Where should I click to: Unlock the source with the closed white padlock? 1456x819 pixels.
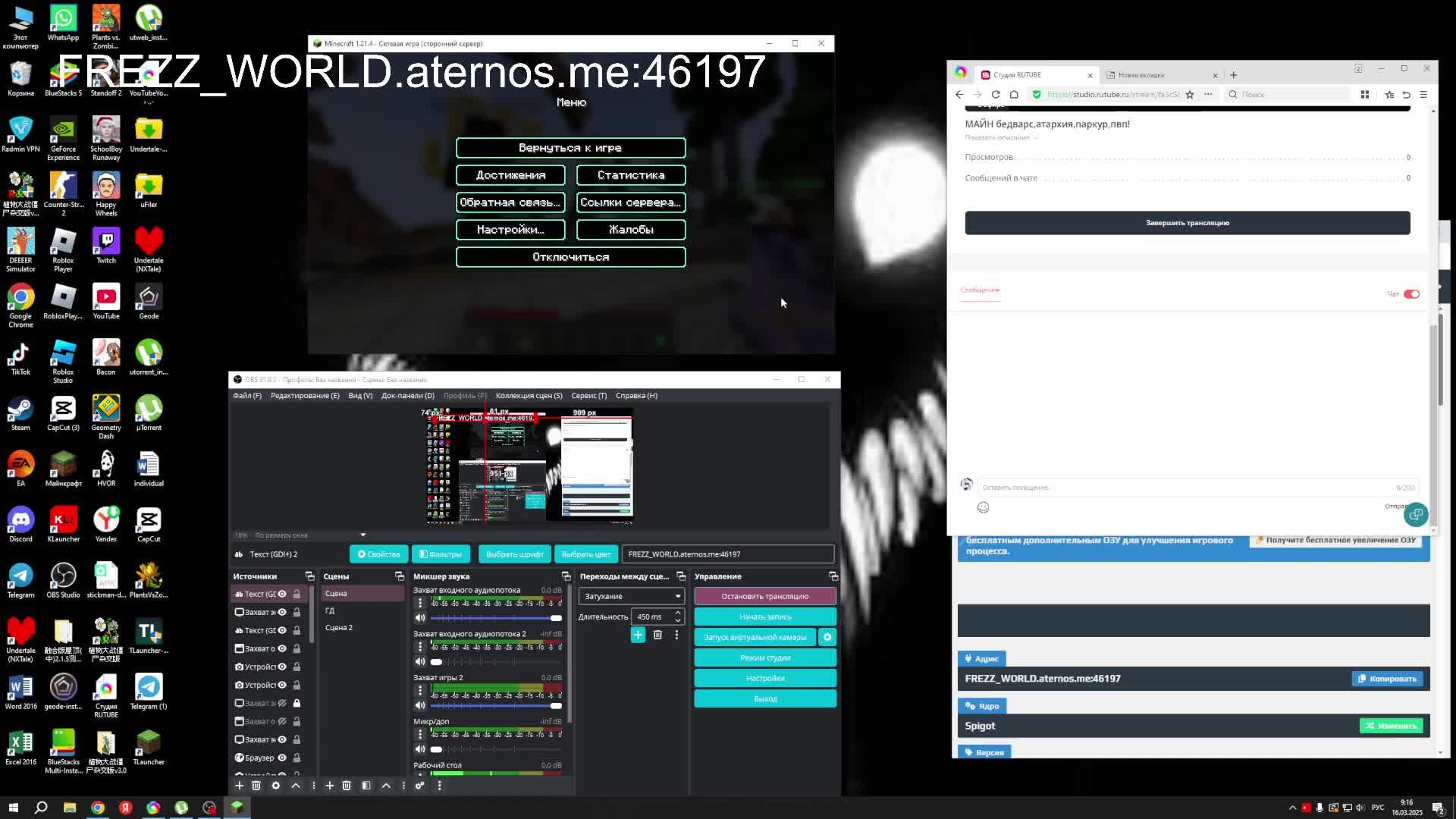[297, 703]
